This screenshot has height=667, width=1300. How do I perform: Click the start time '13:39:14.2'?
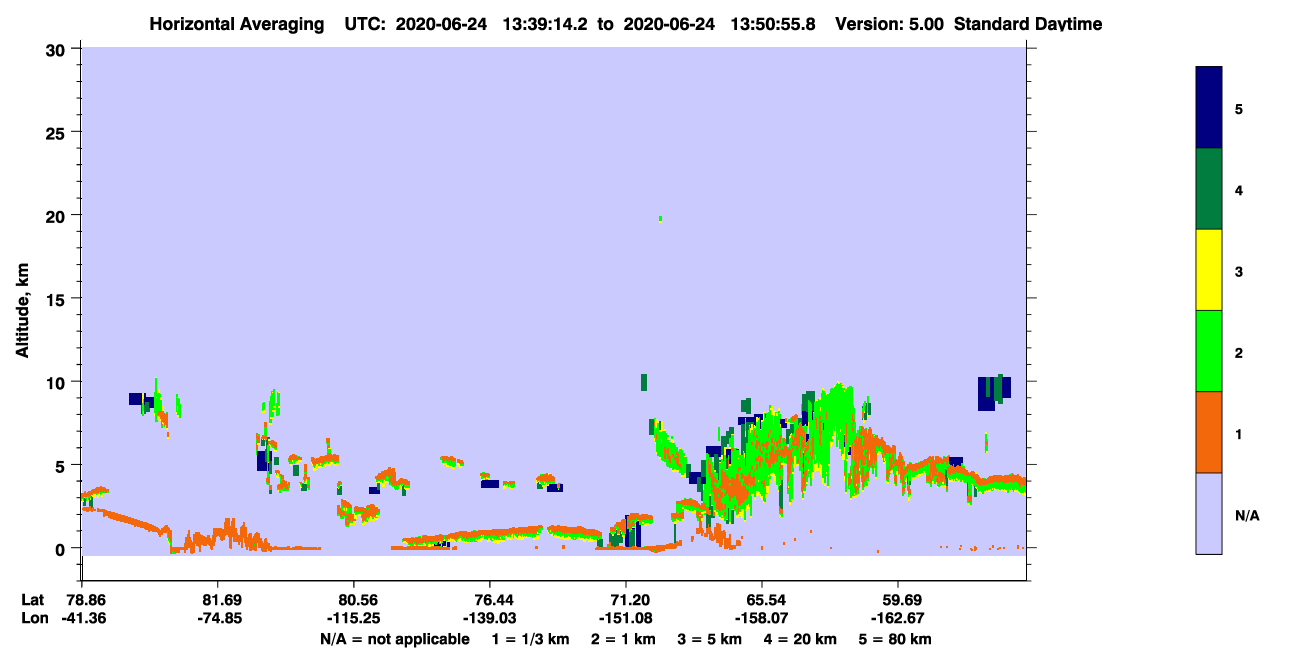click(x=543, y=23)
